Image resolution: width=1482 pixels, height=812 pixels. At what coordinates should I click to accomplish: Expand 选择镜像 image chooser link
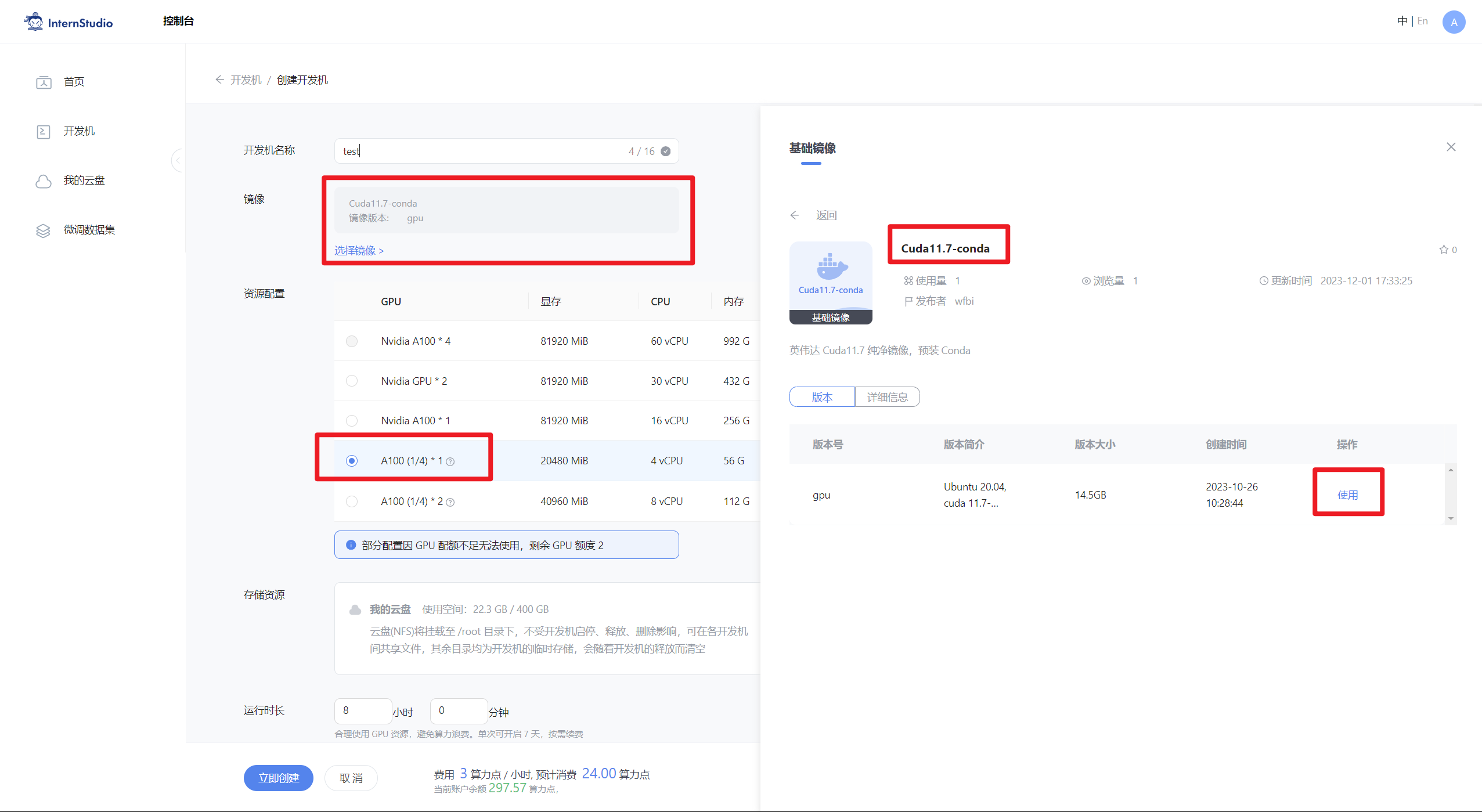point(359,251)
